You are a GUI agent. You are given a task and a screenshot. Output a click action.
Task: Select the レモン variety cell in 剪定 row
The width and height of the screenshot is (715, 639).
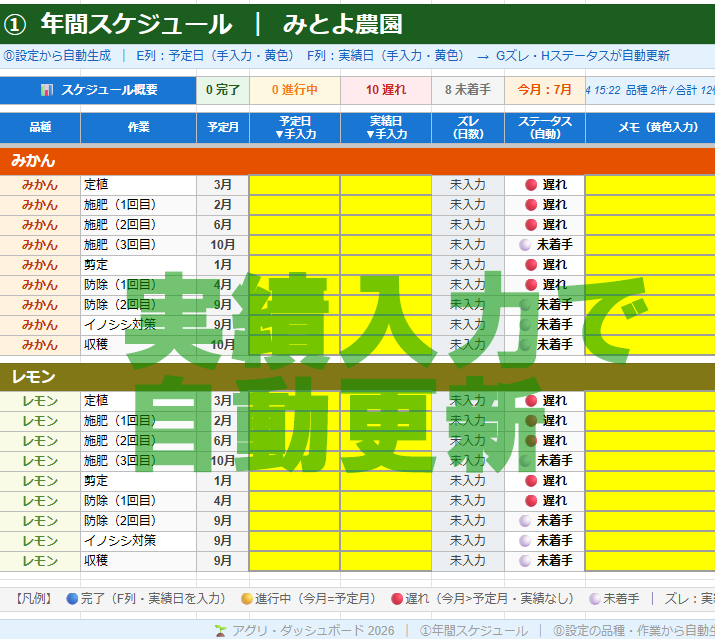(x=40, y=481)
